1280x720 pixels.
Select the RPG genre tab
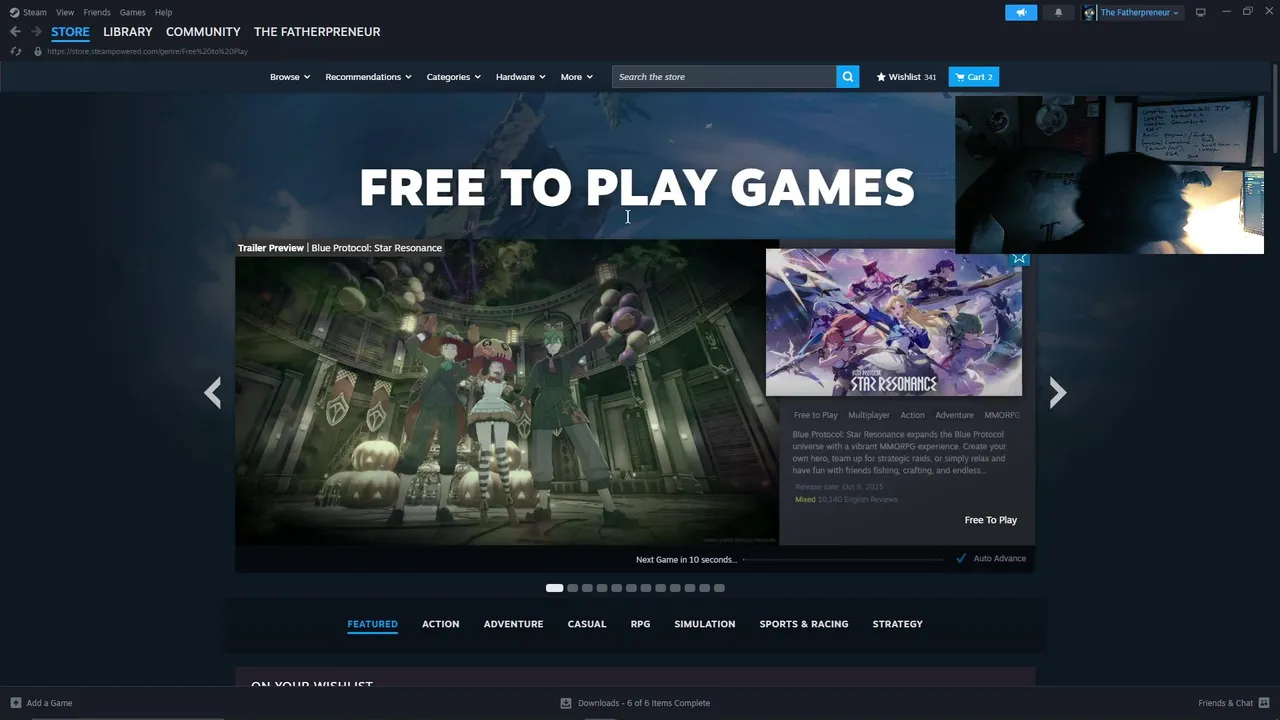640,624
